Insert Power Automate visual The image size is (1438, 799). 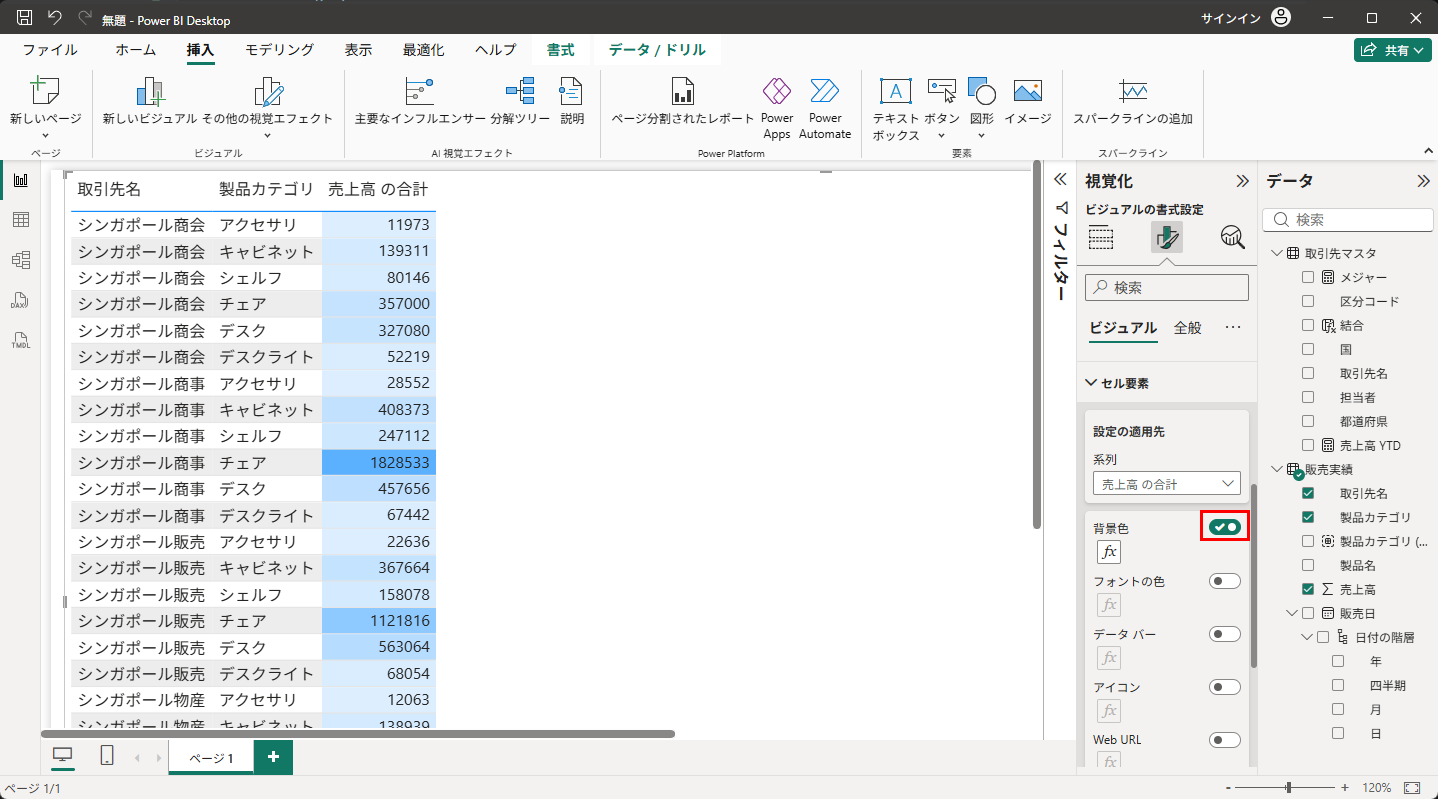825,108
